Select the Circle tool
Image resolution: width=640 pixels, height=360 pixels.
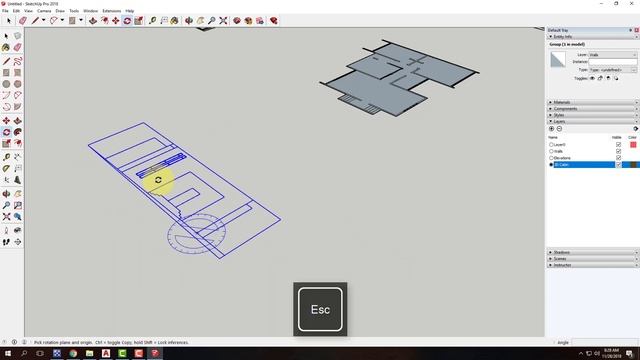[6, 84]
